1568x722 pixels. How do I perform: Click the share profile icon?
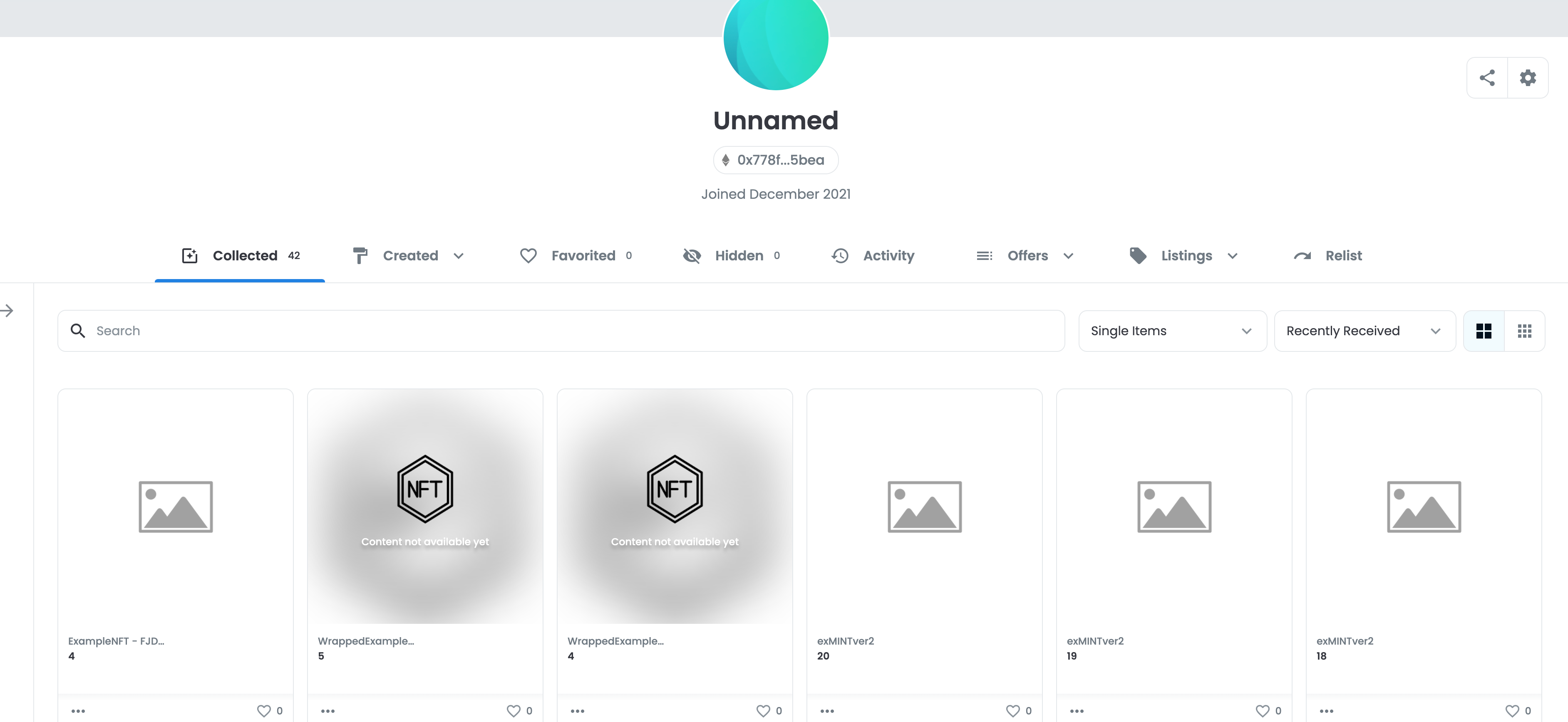(x=1486, y=78)
